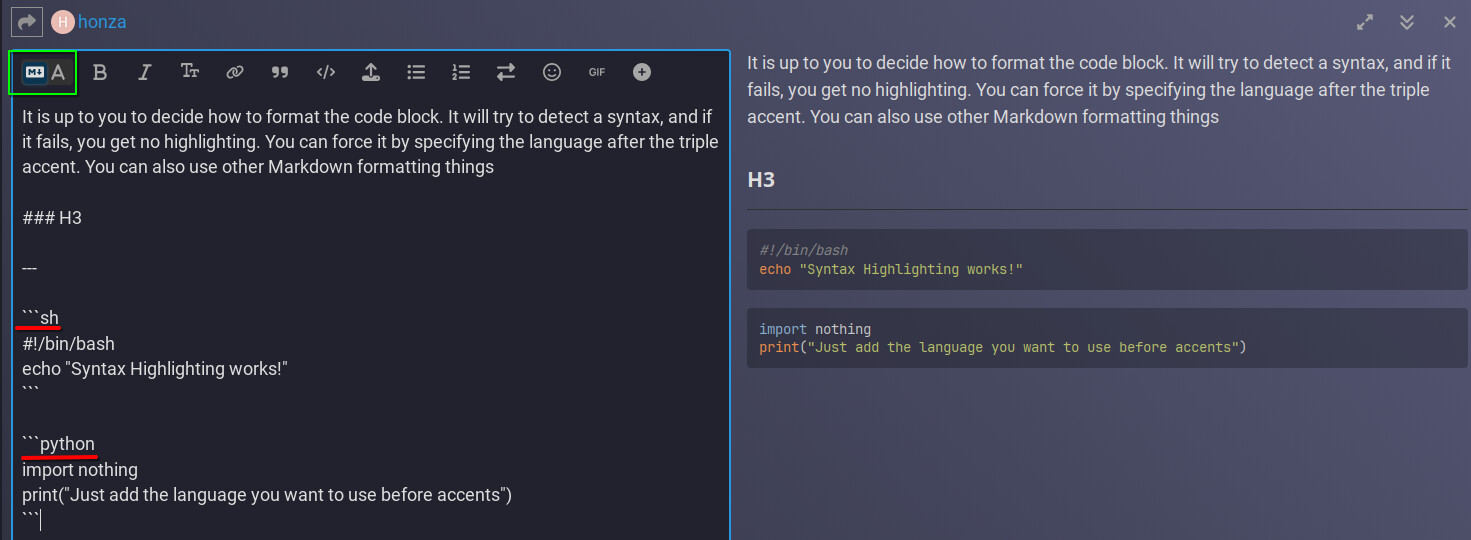The height and width of the screenshot is (540, 1471).
Task: Expand the plus options menu
Action: tap(642, 72)
